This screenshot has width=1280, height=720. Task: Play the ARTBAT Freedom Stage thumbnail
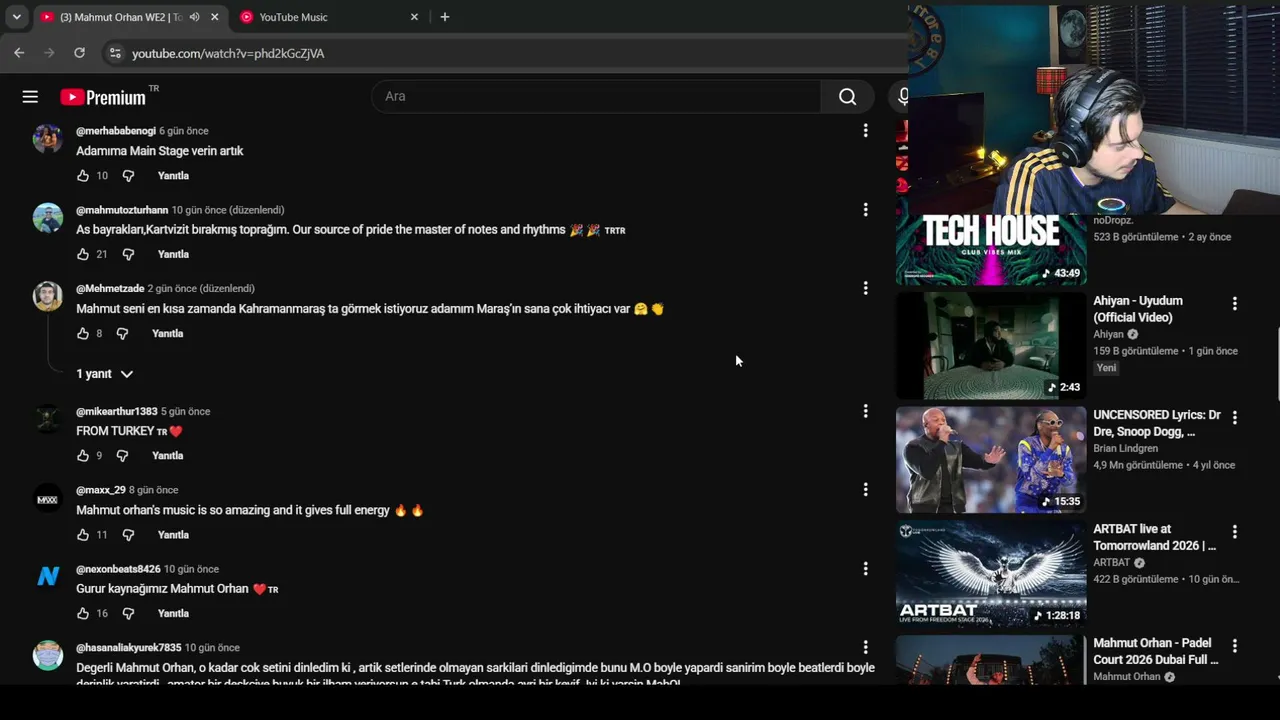(991, 574)
